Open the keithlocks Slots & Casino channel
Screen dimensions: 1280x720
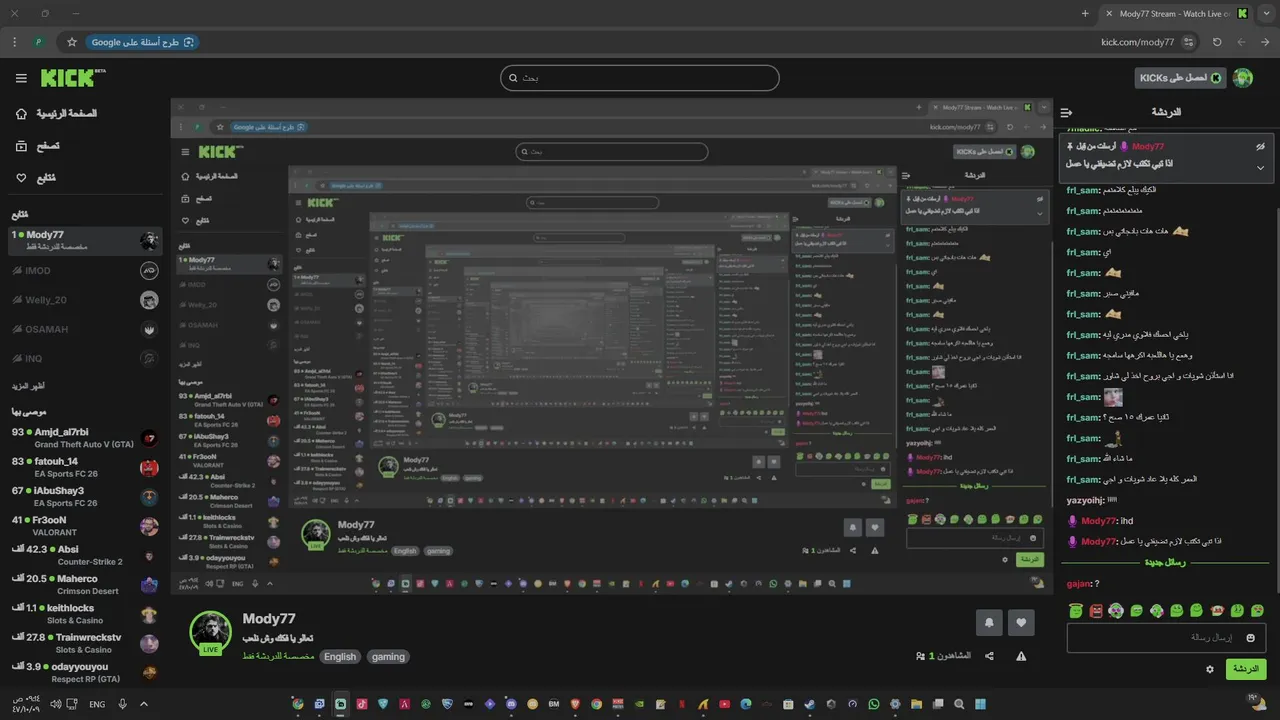tap(84, 614)
